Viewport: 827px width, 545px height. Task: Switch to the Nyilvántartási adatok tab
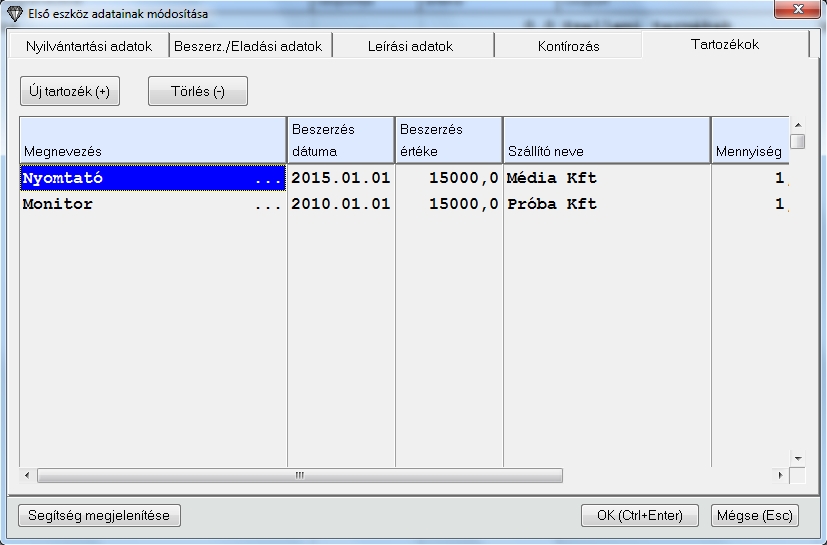(x=88, y=46)
